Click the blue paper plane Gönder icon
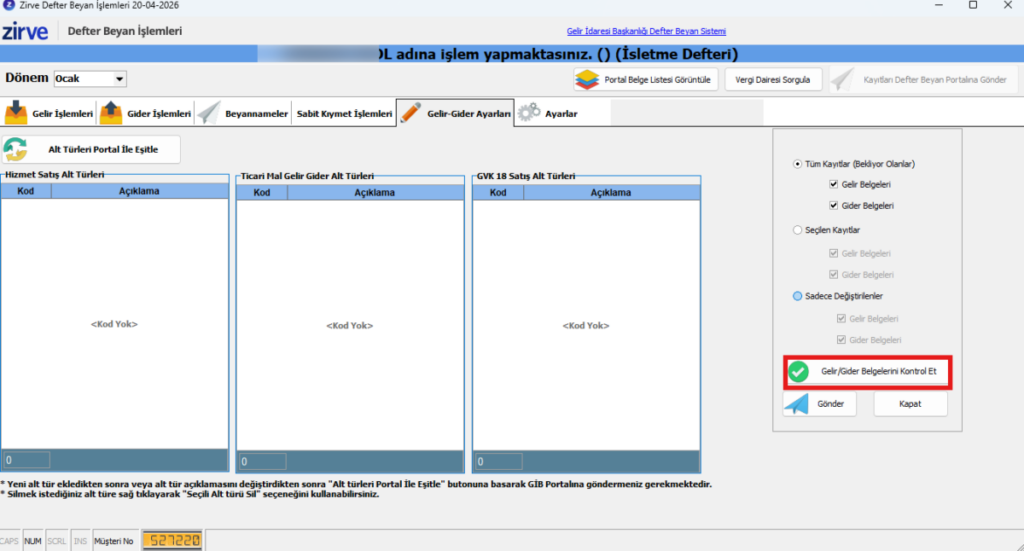This screenshot has height=551, width=1024. click(797, 404)
